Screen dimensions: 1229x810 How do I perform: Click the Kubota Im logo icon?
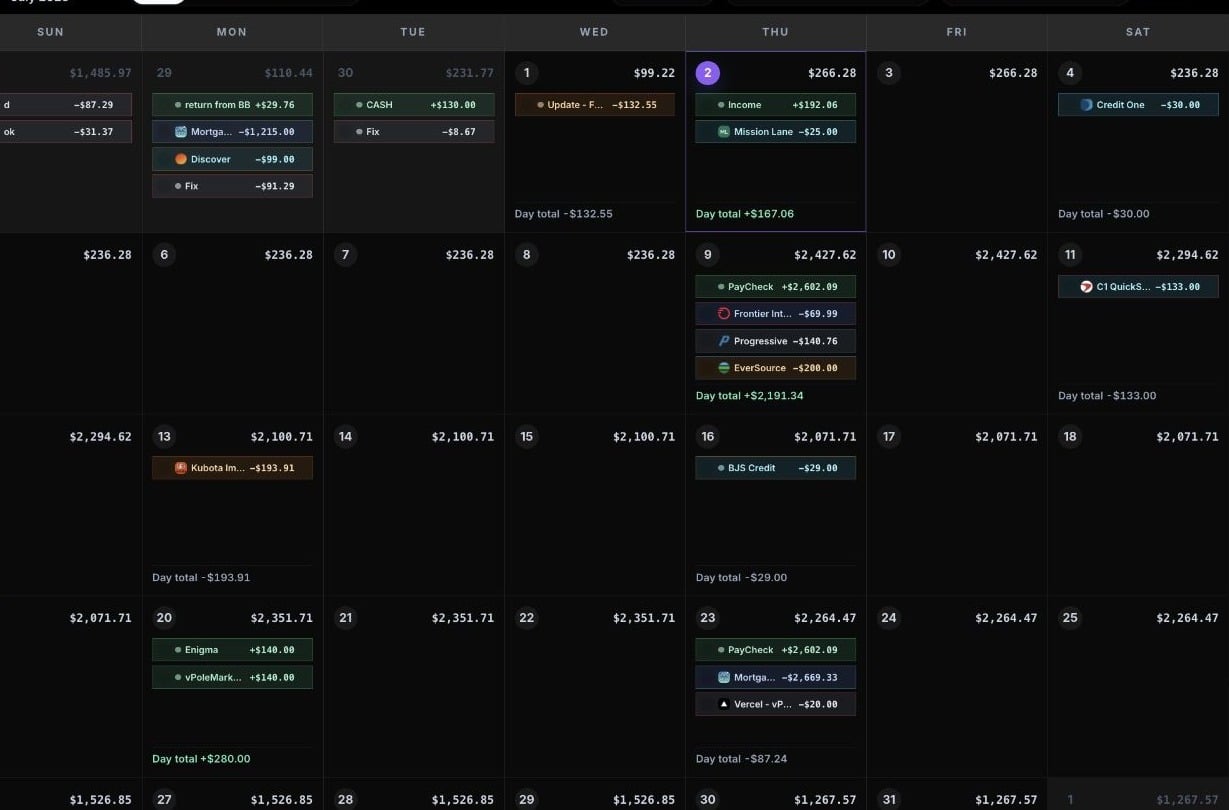point(181,468)
